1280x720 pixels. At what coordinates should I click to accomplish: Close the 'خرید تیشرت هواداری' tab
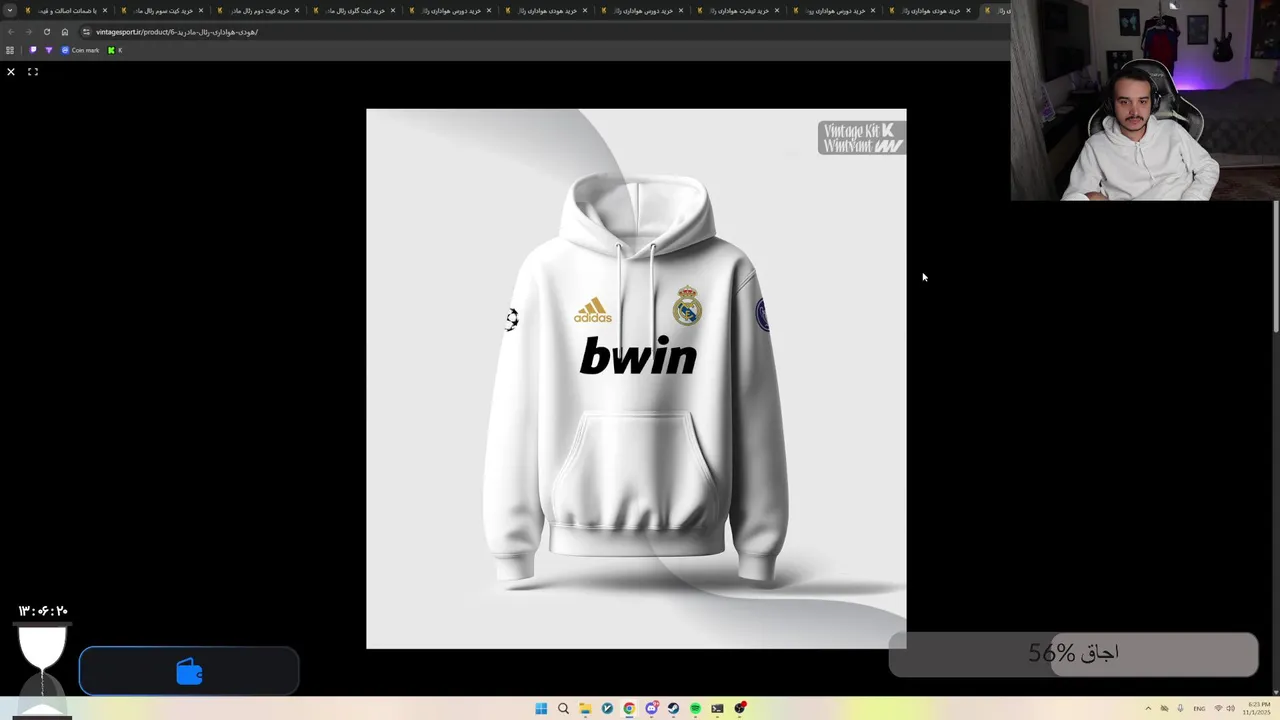click(x=777, y=11)
